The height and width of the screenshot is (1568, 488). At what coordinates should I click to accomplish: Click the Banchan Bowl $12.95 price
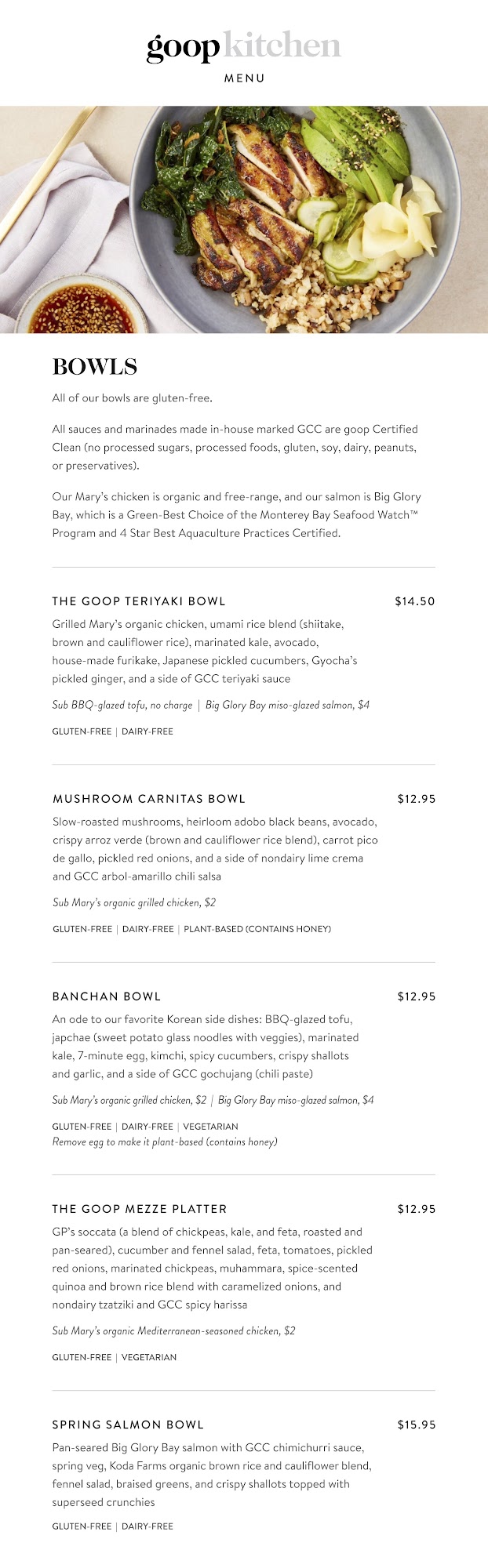416,996
